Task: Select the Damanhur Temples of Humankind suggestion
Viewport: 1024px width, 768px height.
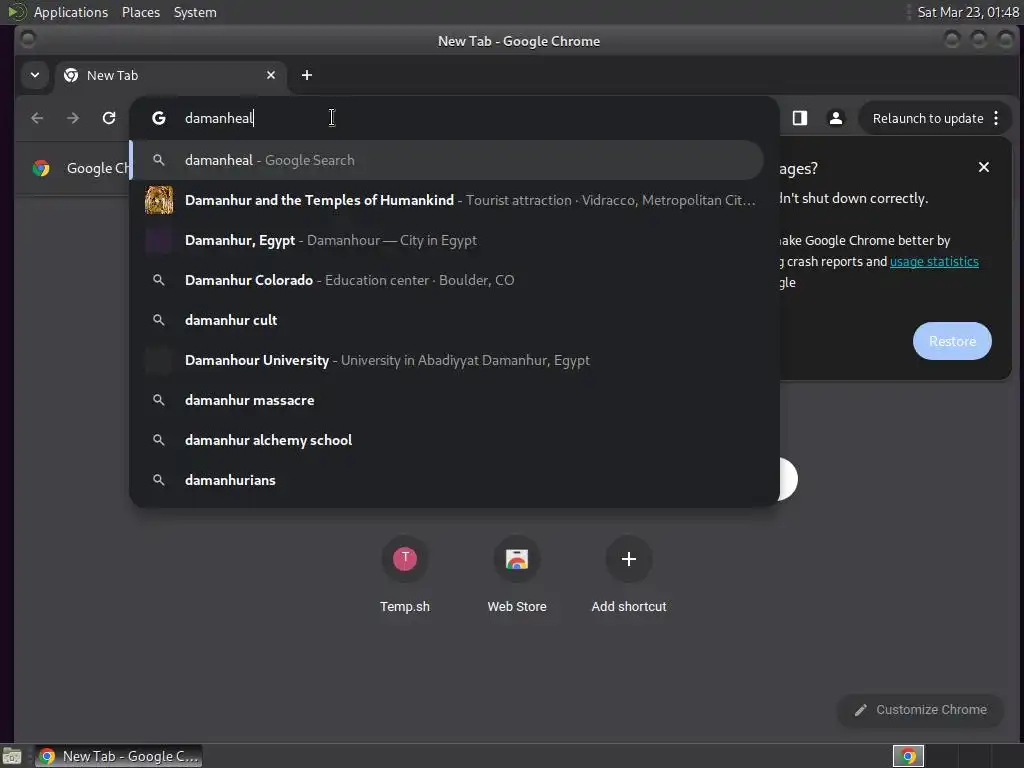Action: pos(447,200)
